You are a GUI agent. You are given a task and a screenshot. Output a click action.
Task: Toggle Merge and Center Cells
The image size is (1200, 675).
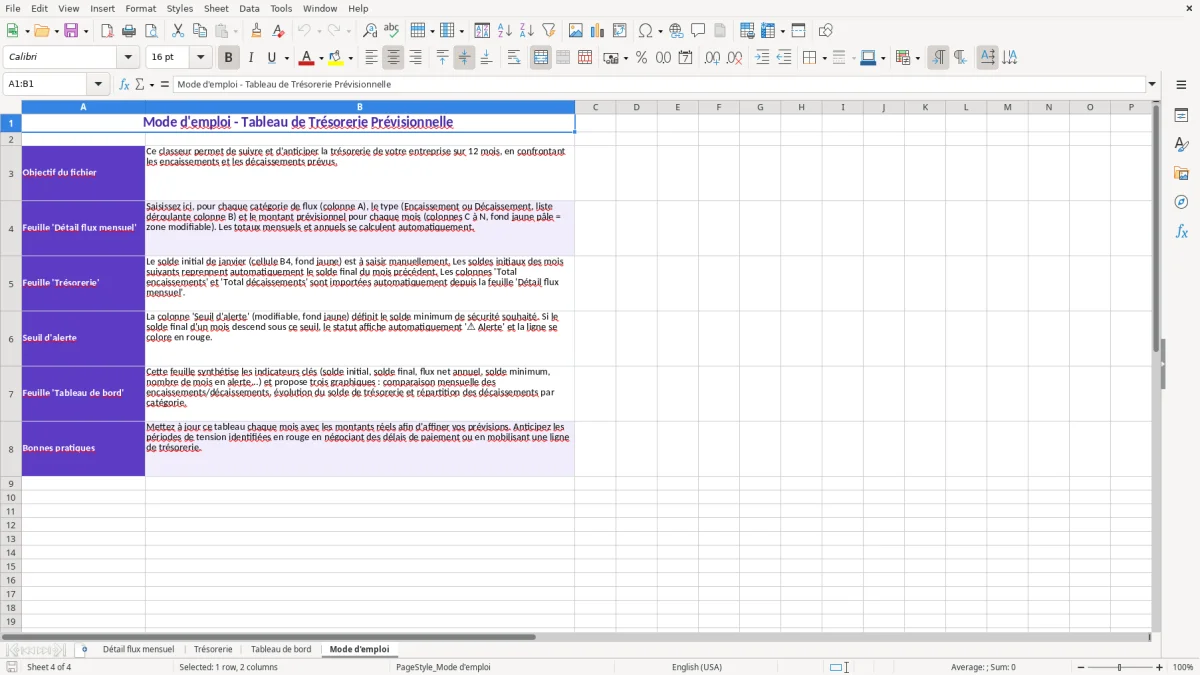pos(541,58)
